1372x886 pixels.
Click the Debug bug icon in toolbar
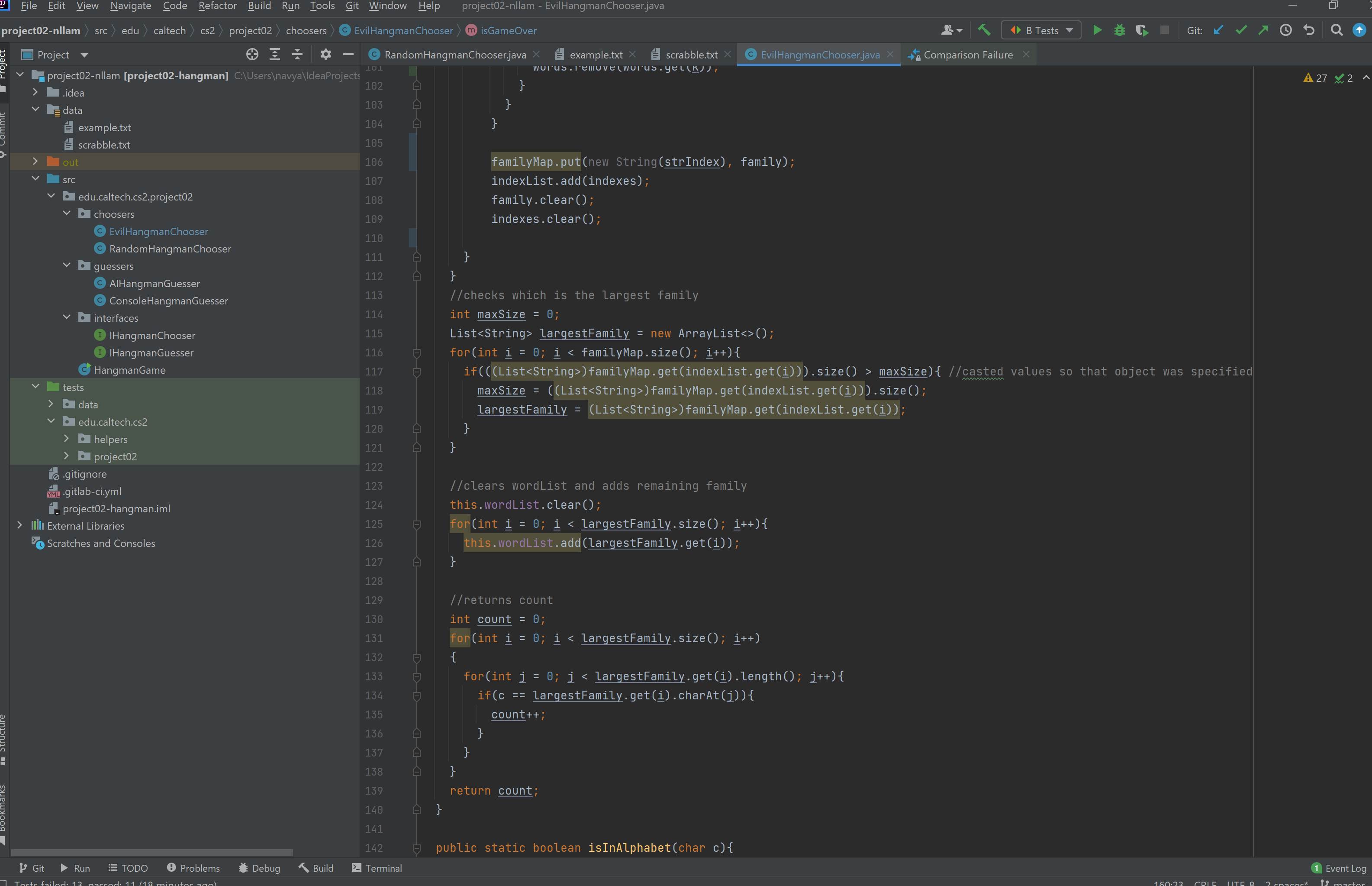point(1119,30)
